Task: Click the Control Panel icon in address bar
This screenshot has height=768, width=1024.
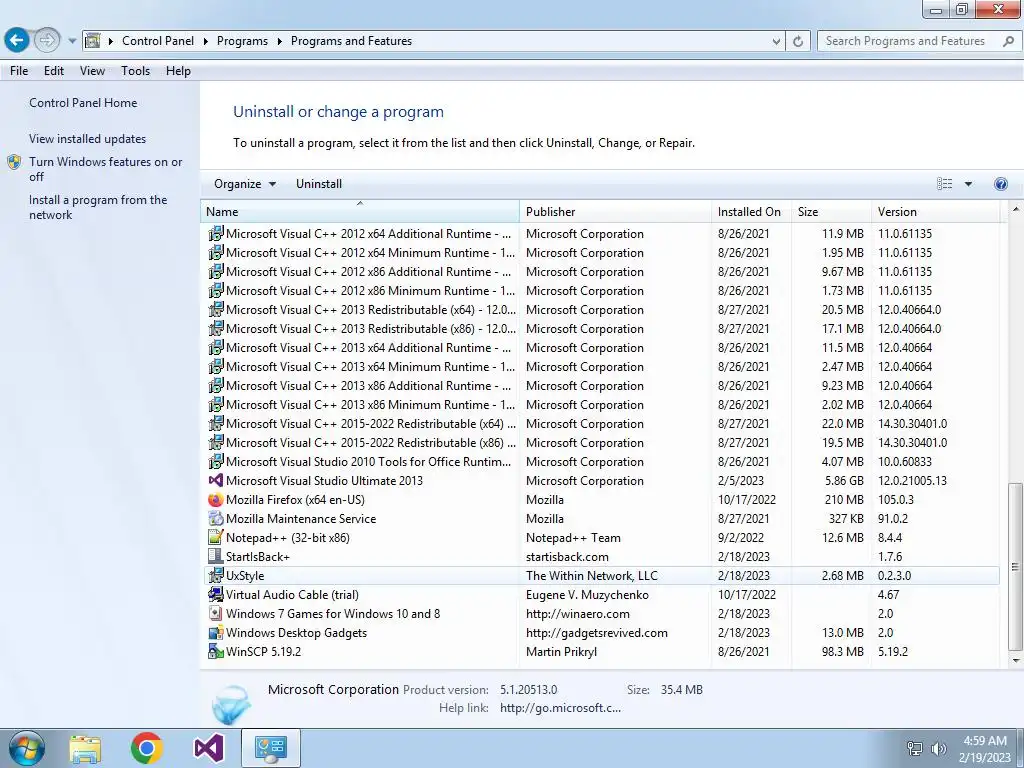Action: click(x=93, y=40)
